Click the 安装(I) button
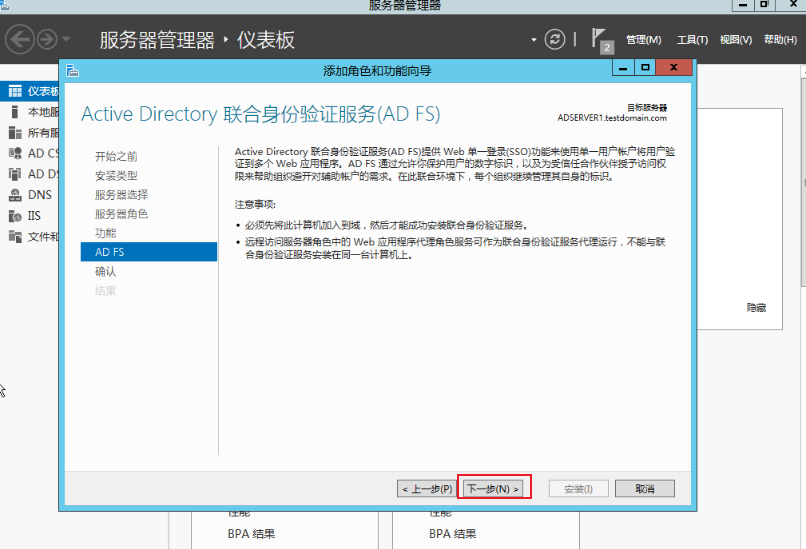806x549 pixels. pos(579,489)
